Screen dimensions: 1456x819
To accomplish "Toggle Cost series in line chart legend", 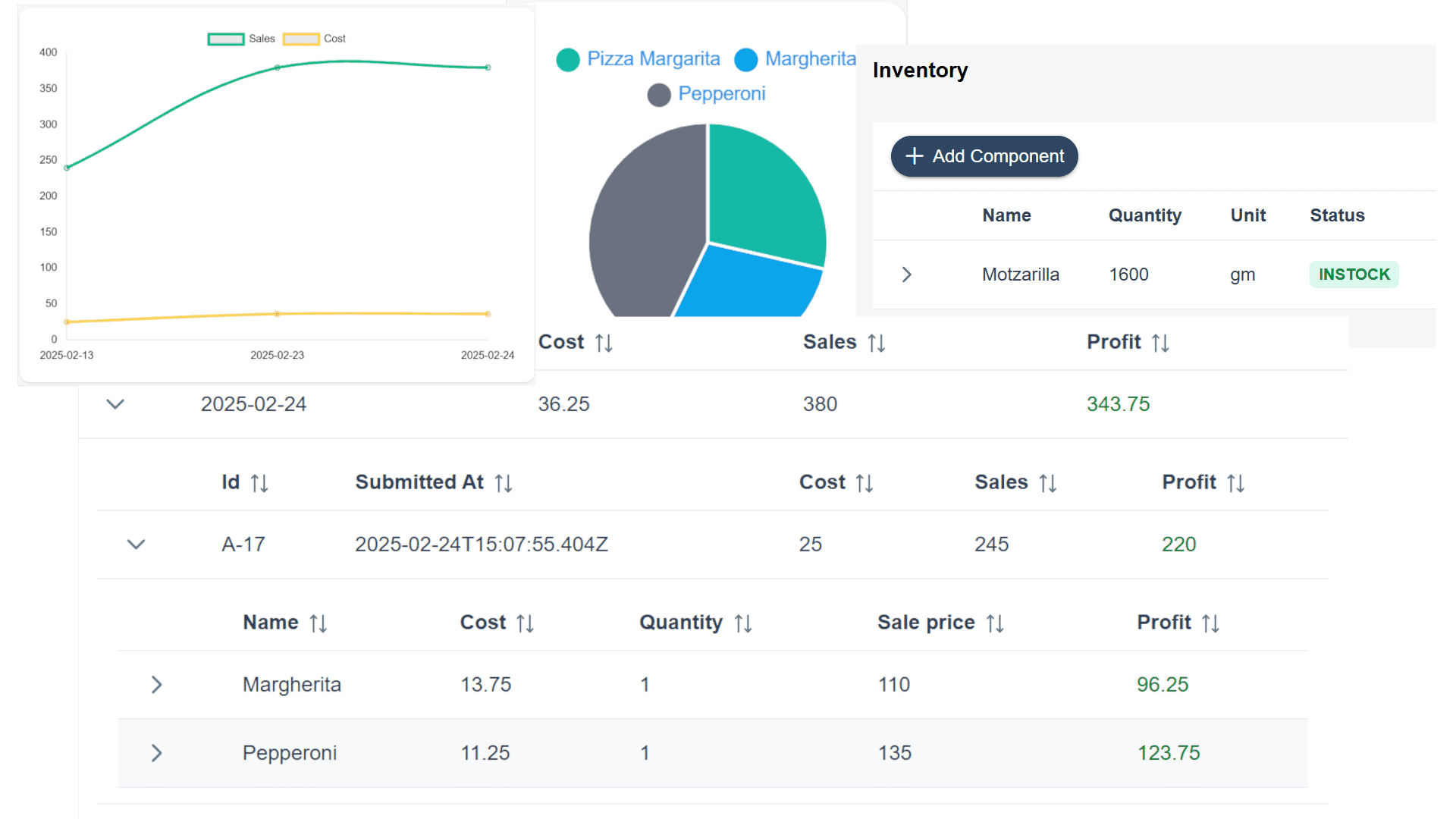I will point(314,39).
